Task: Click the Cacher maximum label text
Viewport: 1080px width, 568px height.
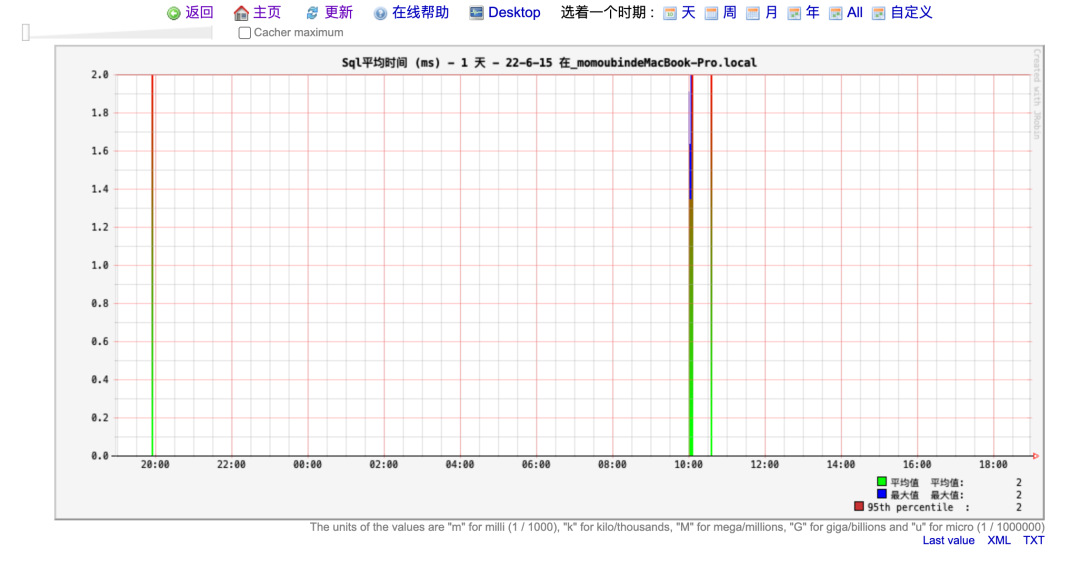Action: [298, 32]
